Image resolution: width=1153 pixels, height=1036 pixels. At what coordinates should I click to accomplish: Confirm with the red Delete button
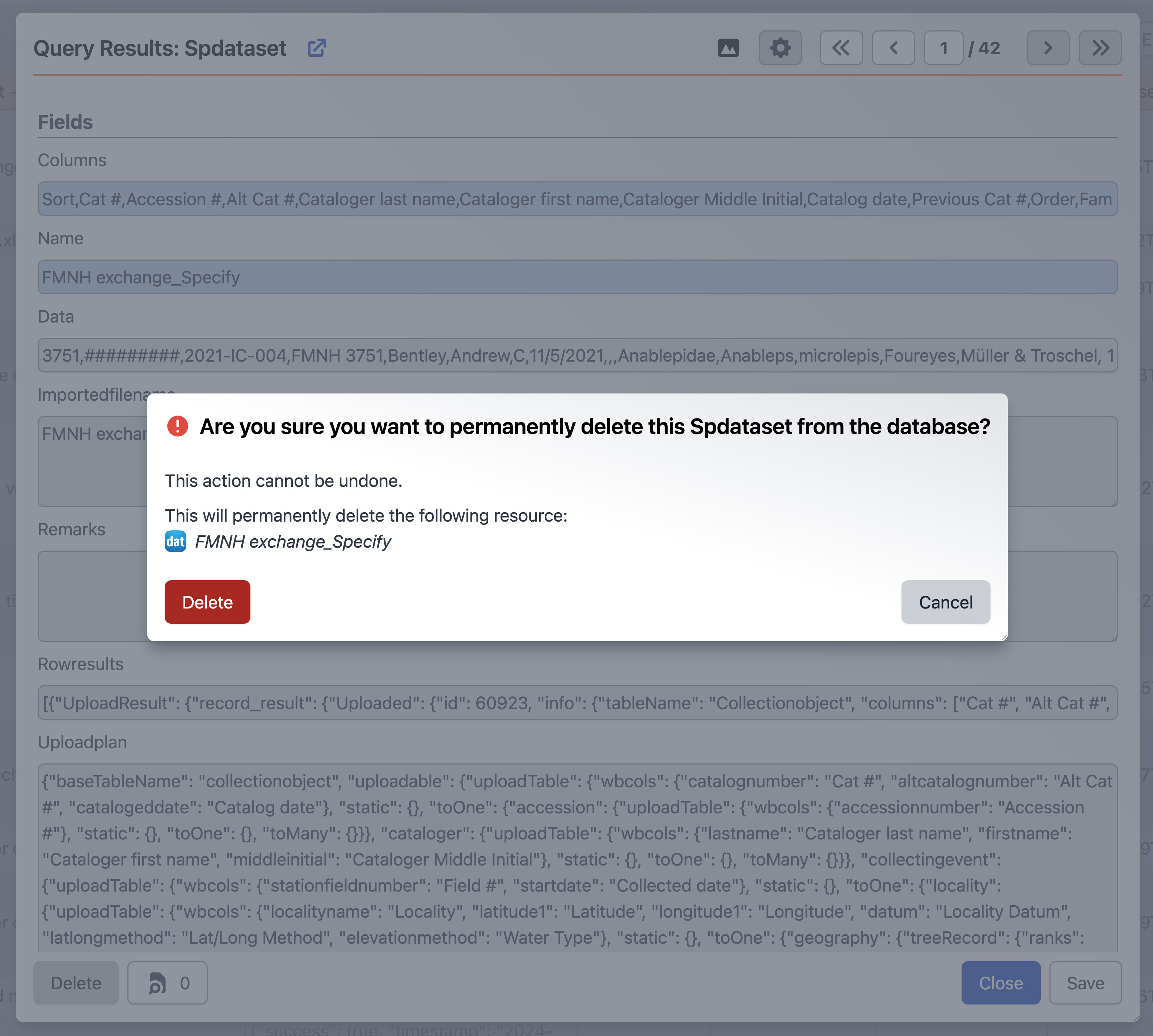click(x=207, y=602)
